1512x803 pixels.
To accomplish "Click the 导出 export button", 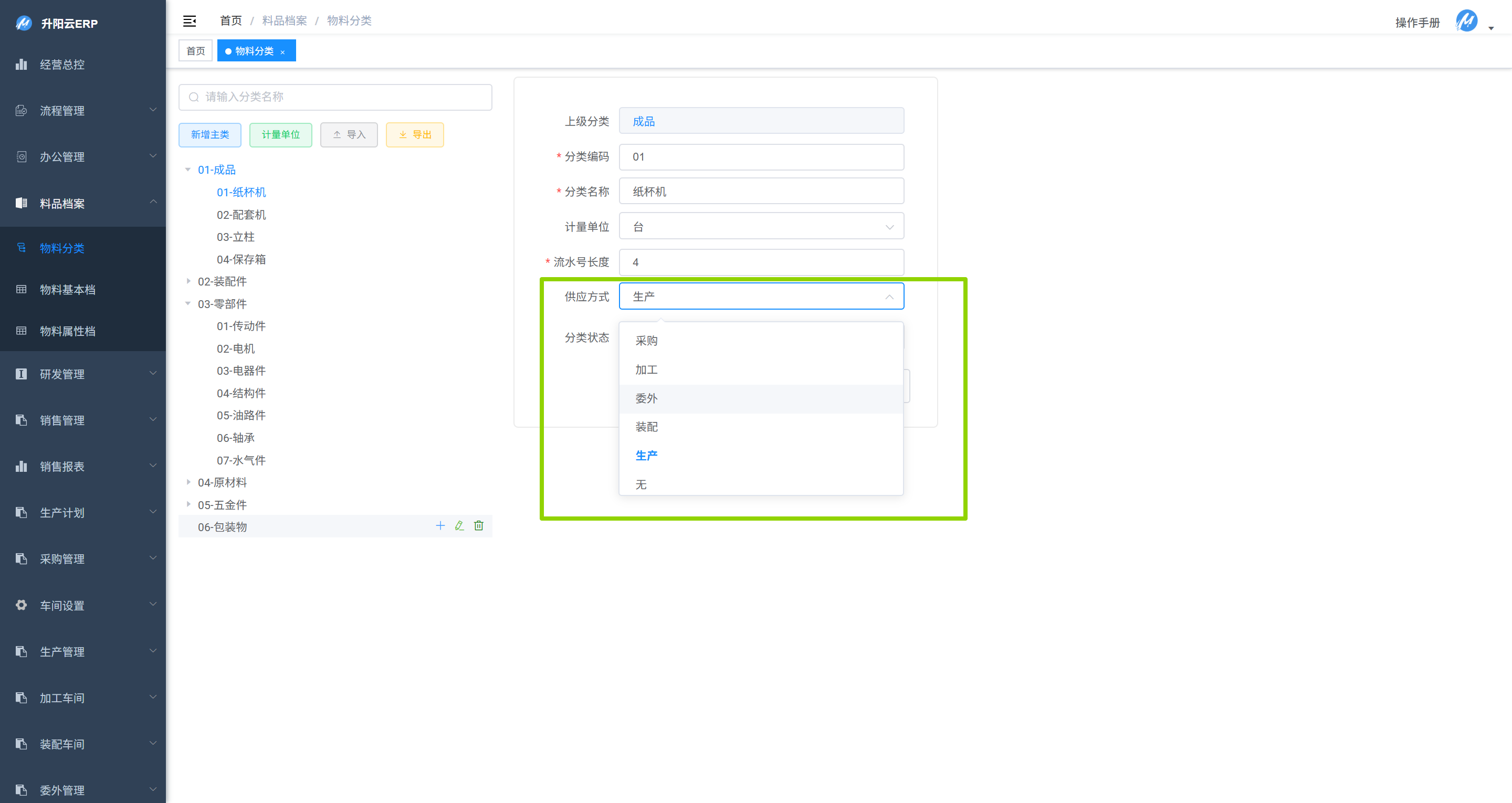I will point(414,134).
